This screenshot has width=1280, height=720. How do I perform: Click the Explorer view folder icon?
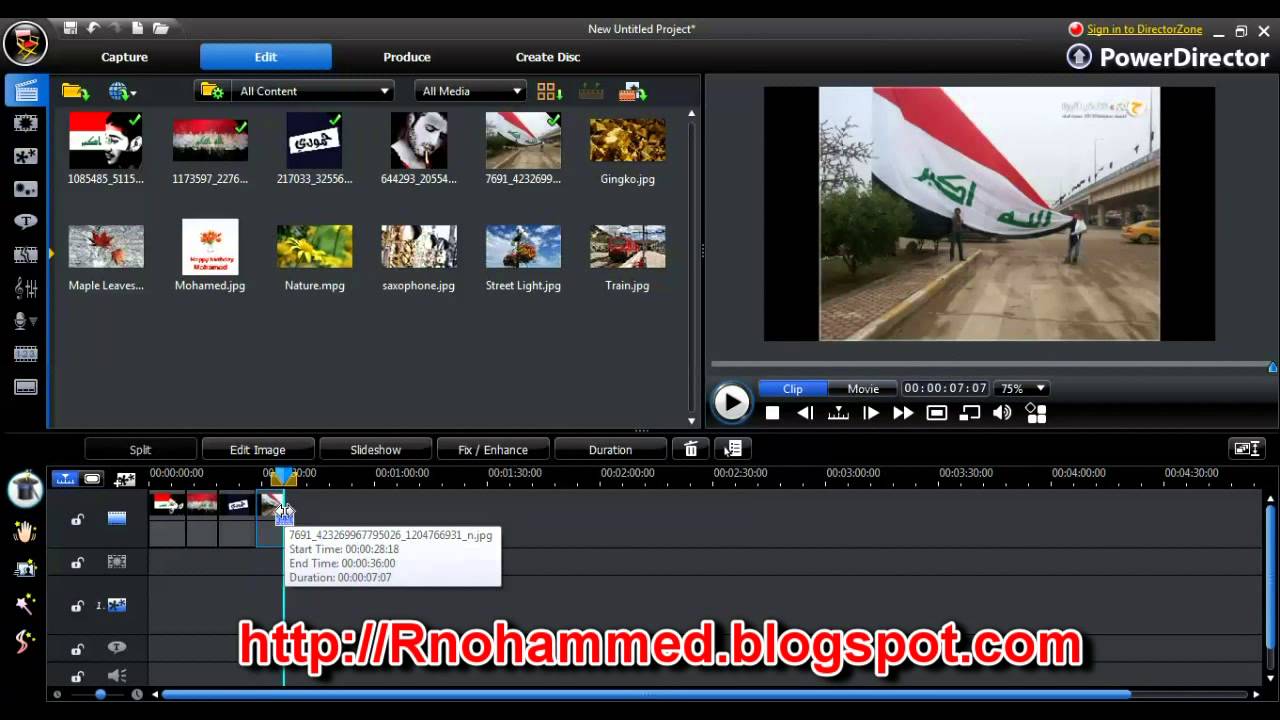(x=212, y=91)
